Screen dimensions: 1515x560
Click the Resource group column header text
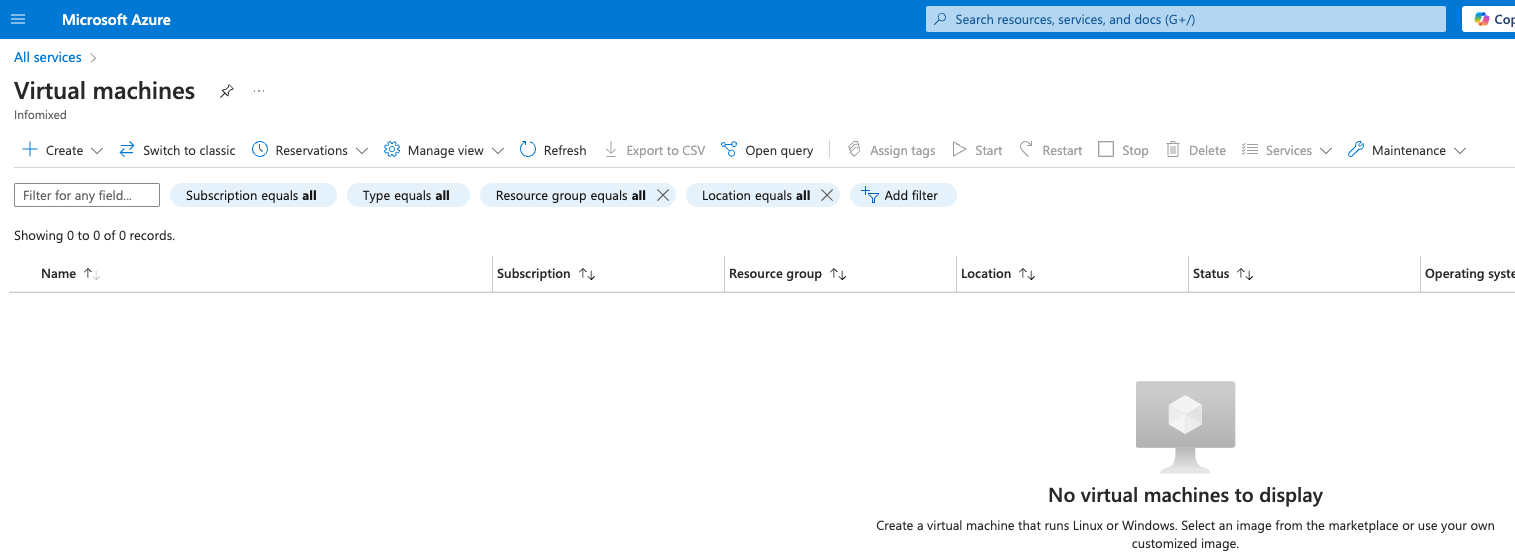(x=775, y=273)
